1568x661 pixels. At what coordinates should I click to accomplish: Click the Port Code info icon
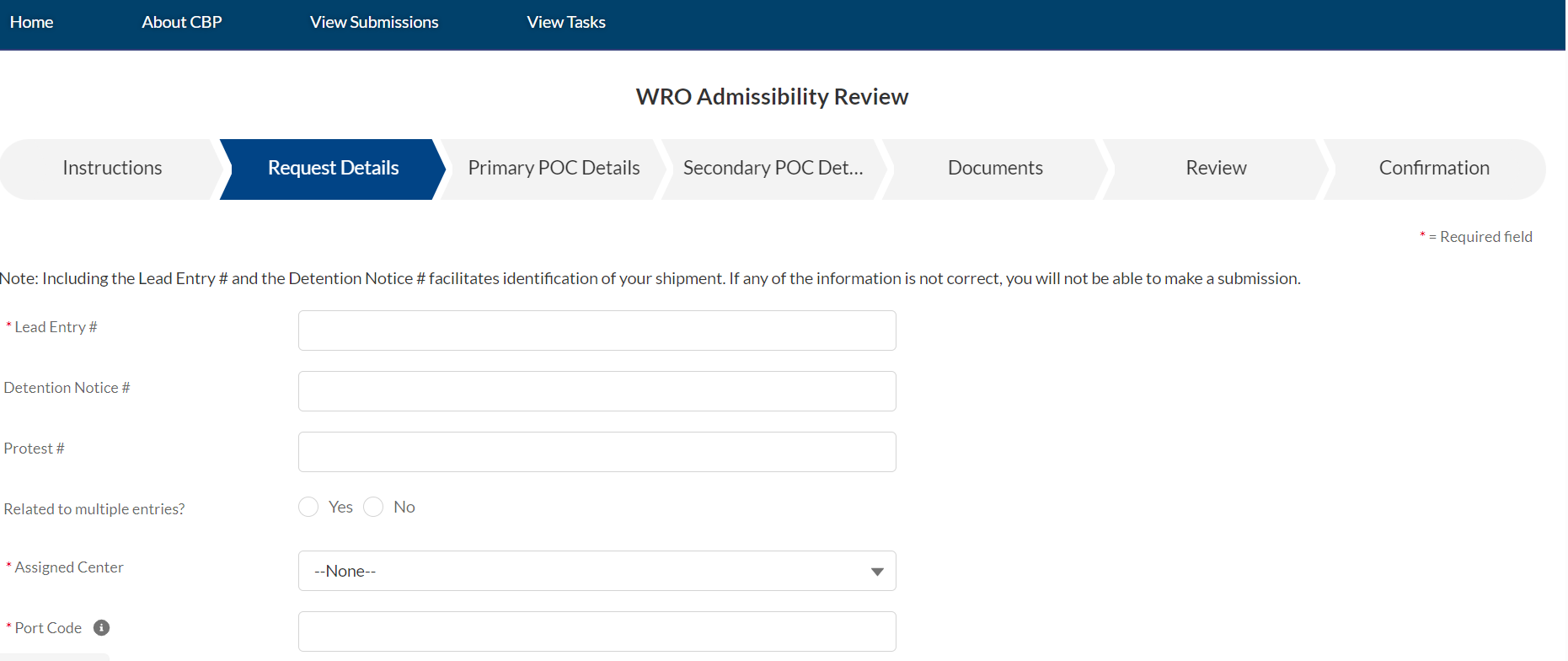pyautogui.click(x=101, y=627)
